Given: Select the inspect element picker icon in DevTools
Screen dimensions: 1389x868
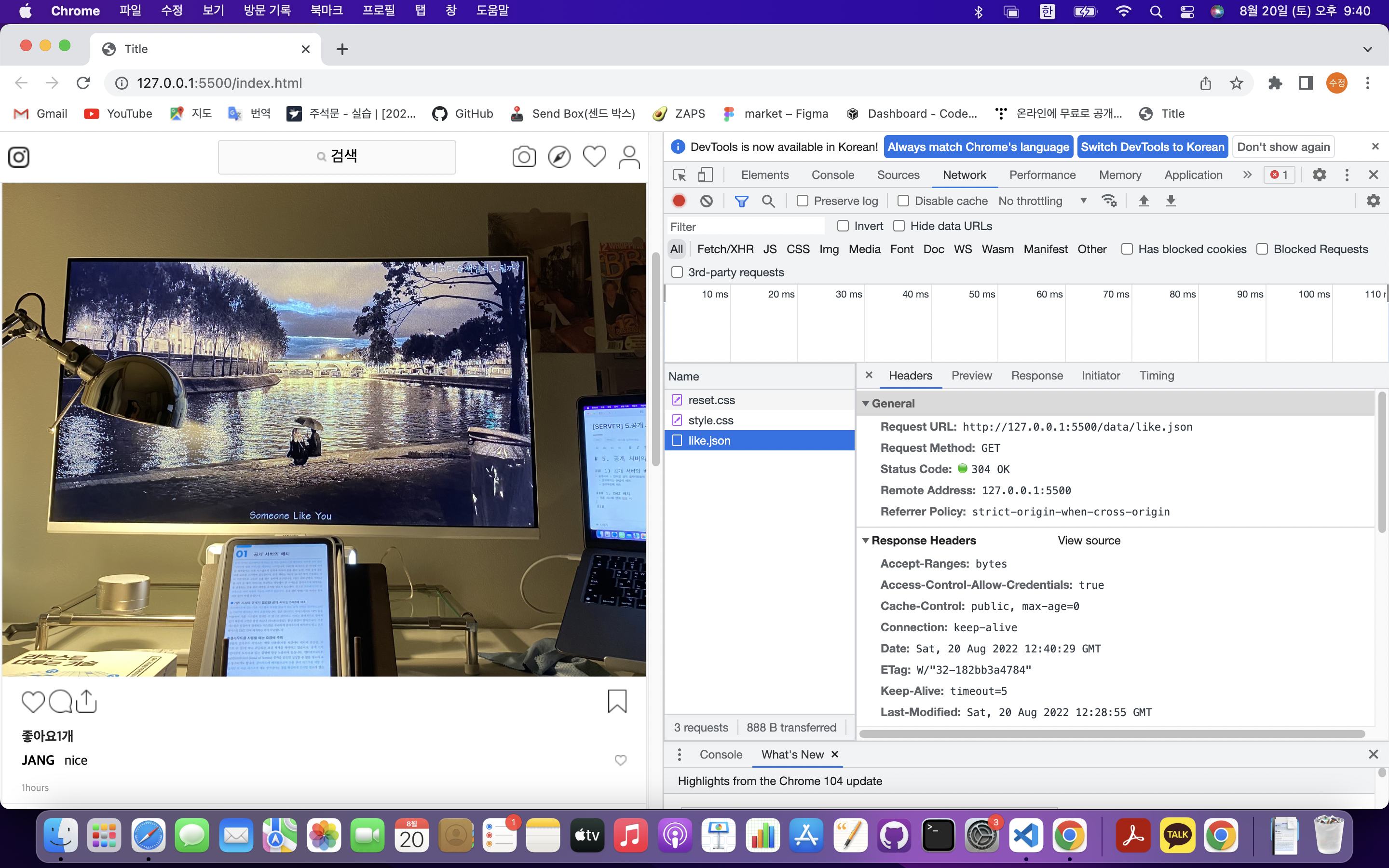Looking at the screenshot, I should click(680, 175).
